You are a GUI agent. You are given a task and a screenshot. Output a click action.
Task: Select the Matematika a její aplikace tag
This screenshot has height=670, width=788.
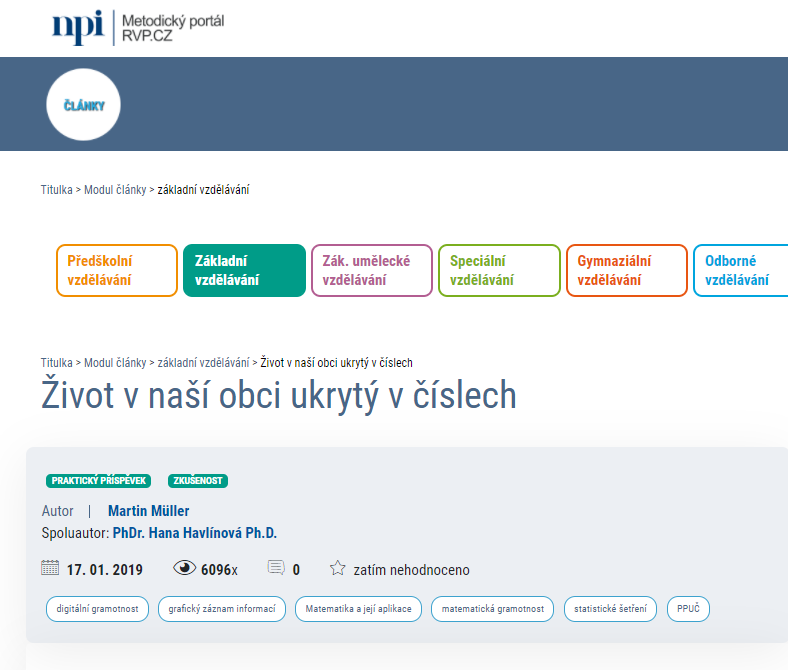[358, 609]
